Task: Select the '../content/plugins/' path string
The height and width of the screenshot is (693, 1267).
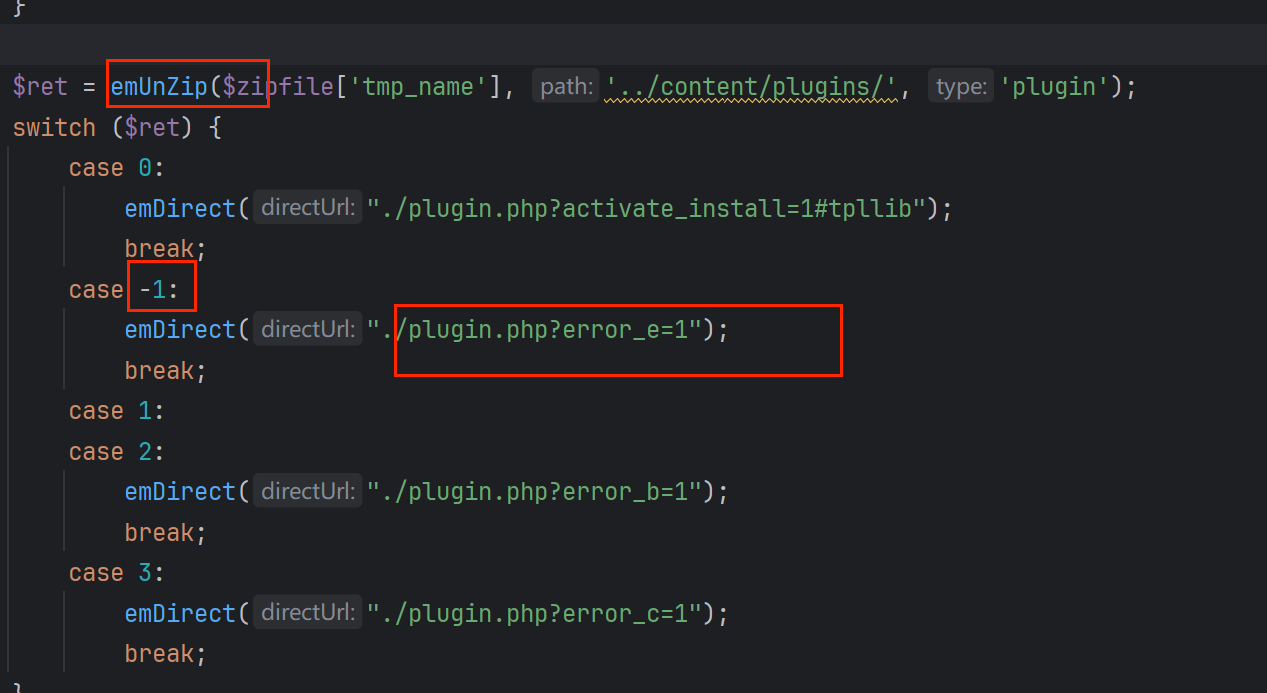Action: (751, 87)
